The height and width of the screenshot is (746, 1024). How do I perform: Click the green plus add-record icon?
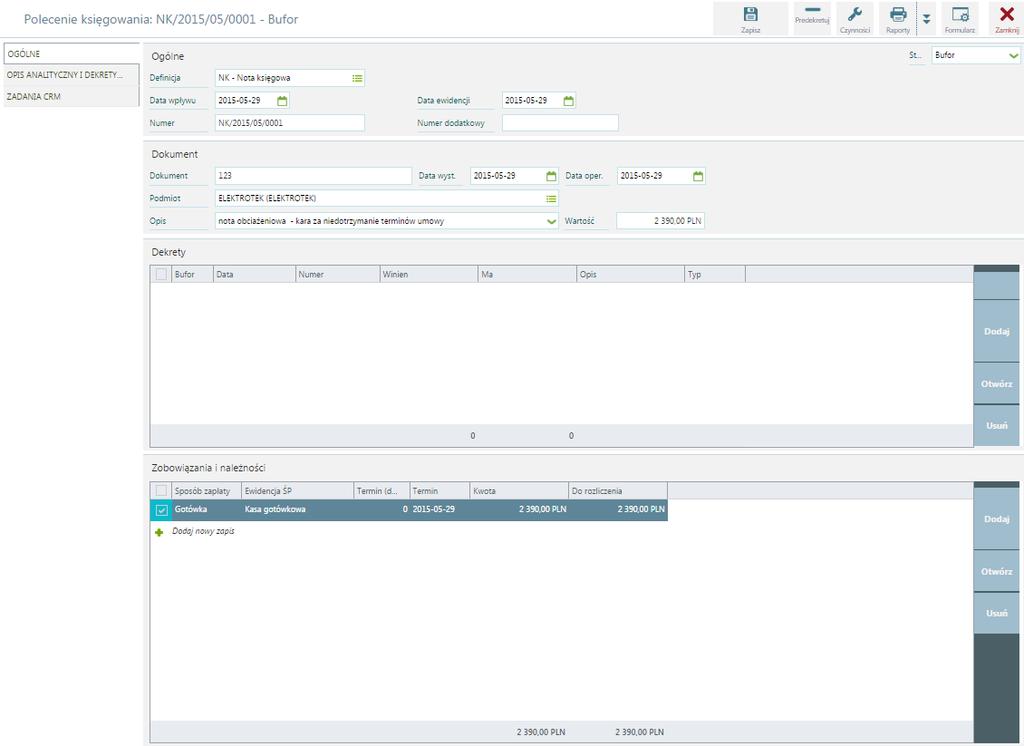point(159,532)
